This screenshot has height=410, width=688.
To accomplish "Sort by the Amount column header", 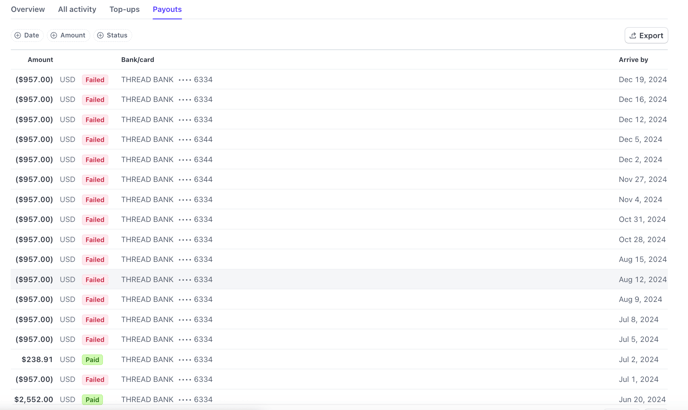I will coord(40,60).
